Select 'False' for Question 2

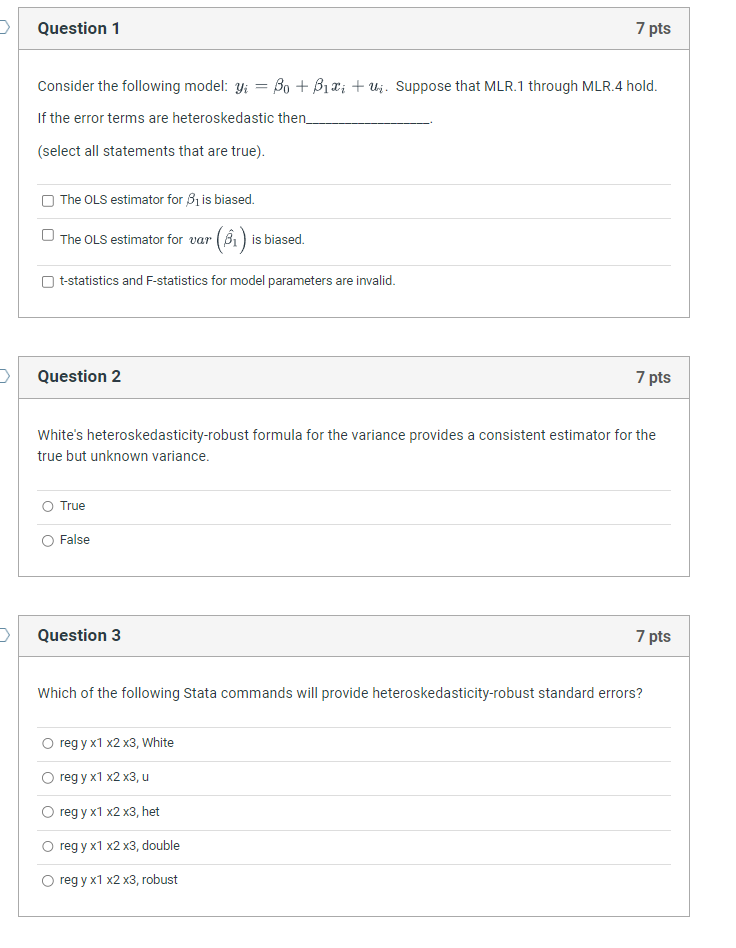click(x=48, y=540)
